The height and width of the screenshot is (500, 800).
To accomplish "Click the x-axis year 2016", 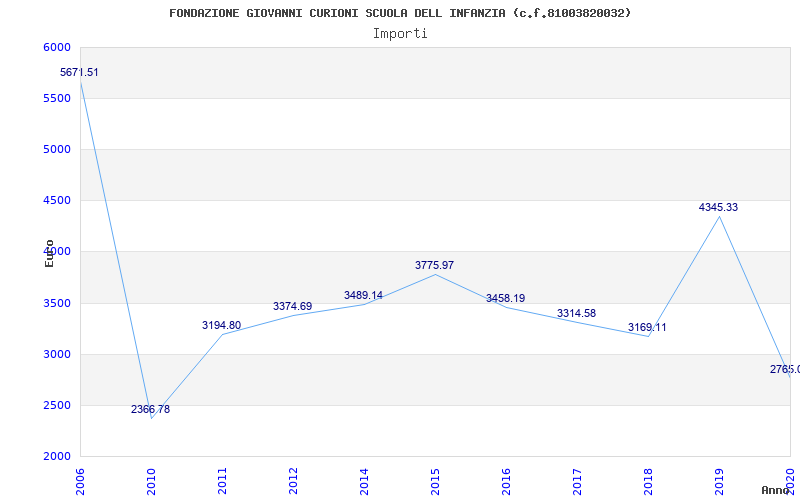I will click(506, 482).
